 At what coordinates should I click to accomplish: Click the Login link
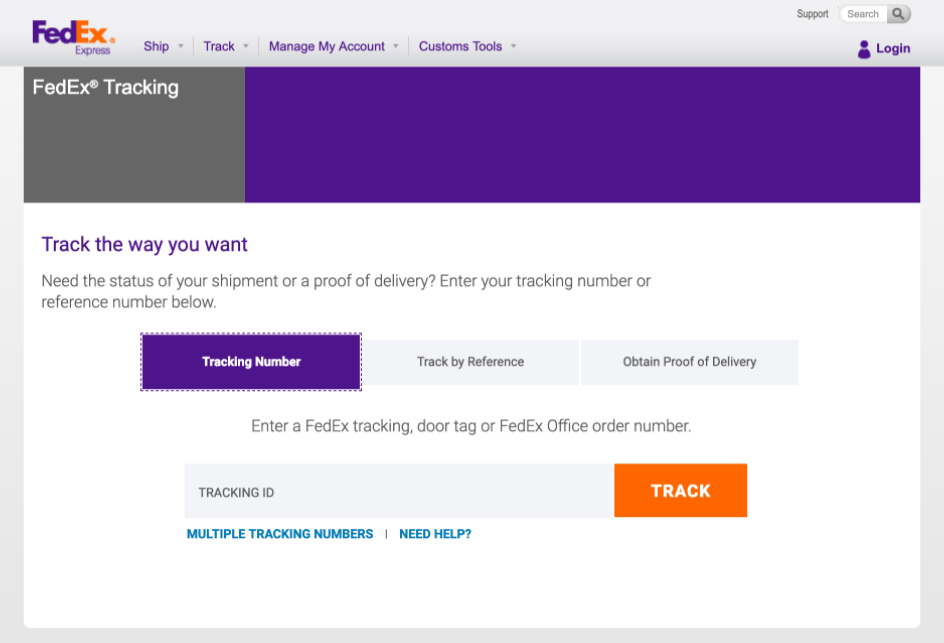coord(893,49)
